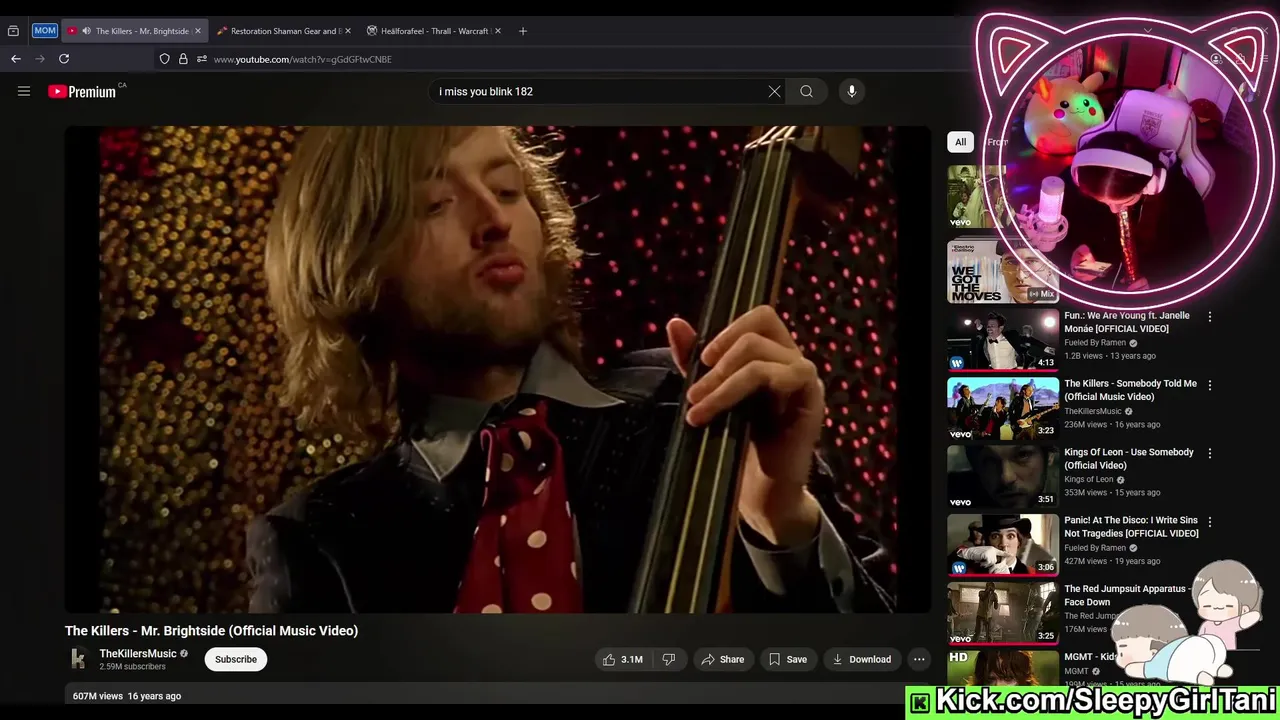The width and height of the screenshot is (1280, 720).
Task: Dislike the Mr. Brightside video
Action: point(669,659)
